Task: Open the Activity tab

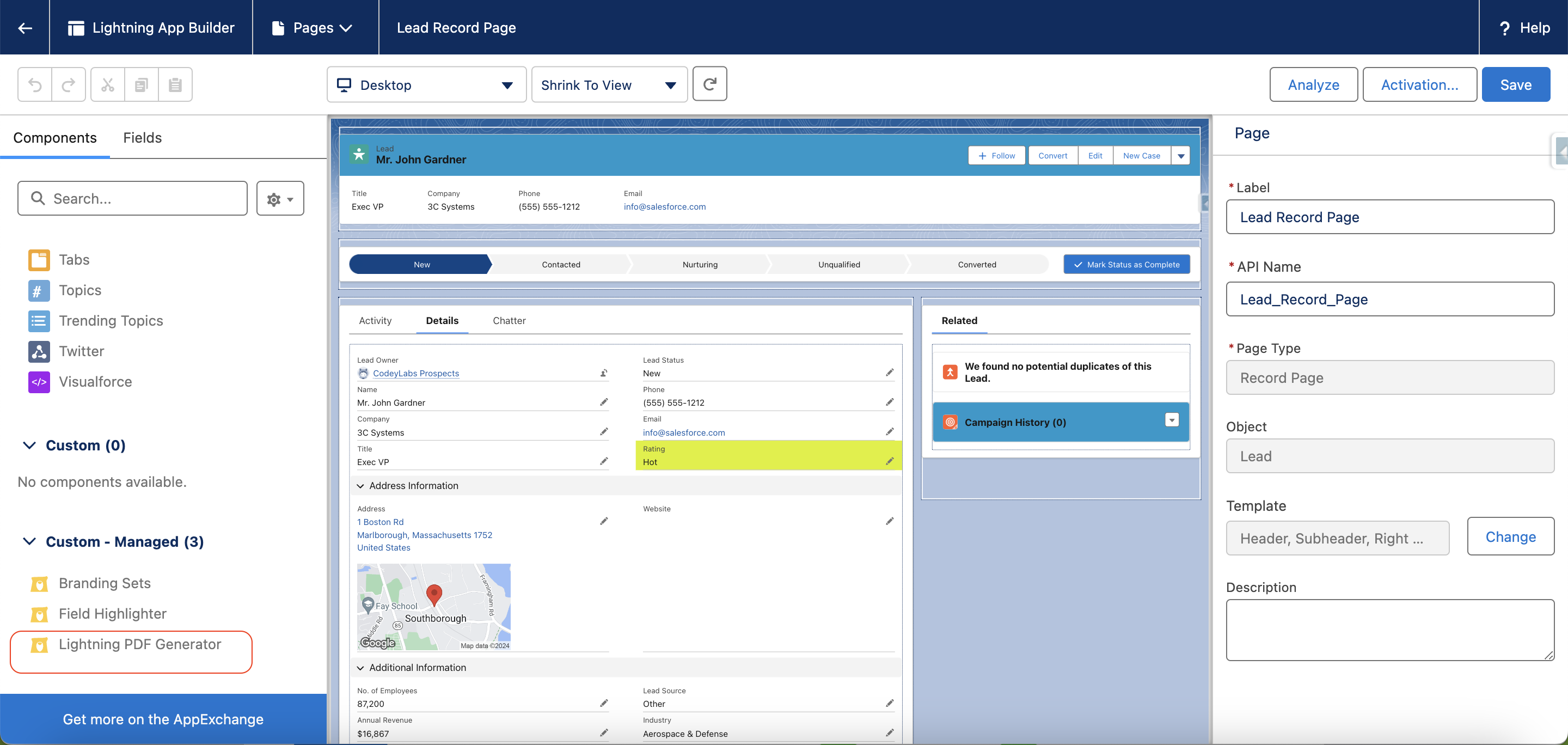Action: tap(375, 321)
